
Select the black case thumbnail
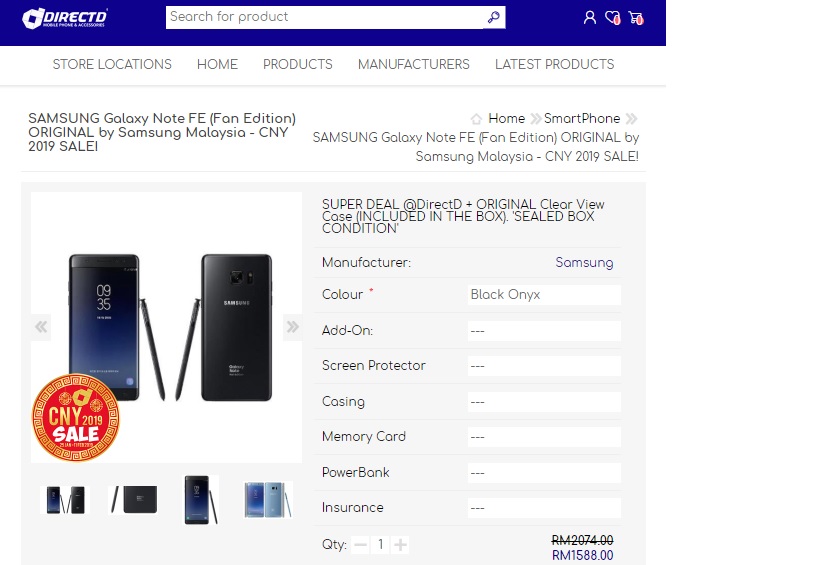(x=133, y=500)
